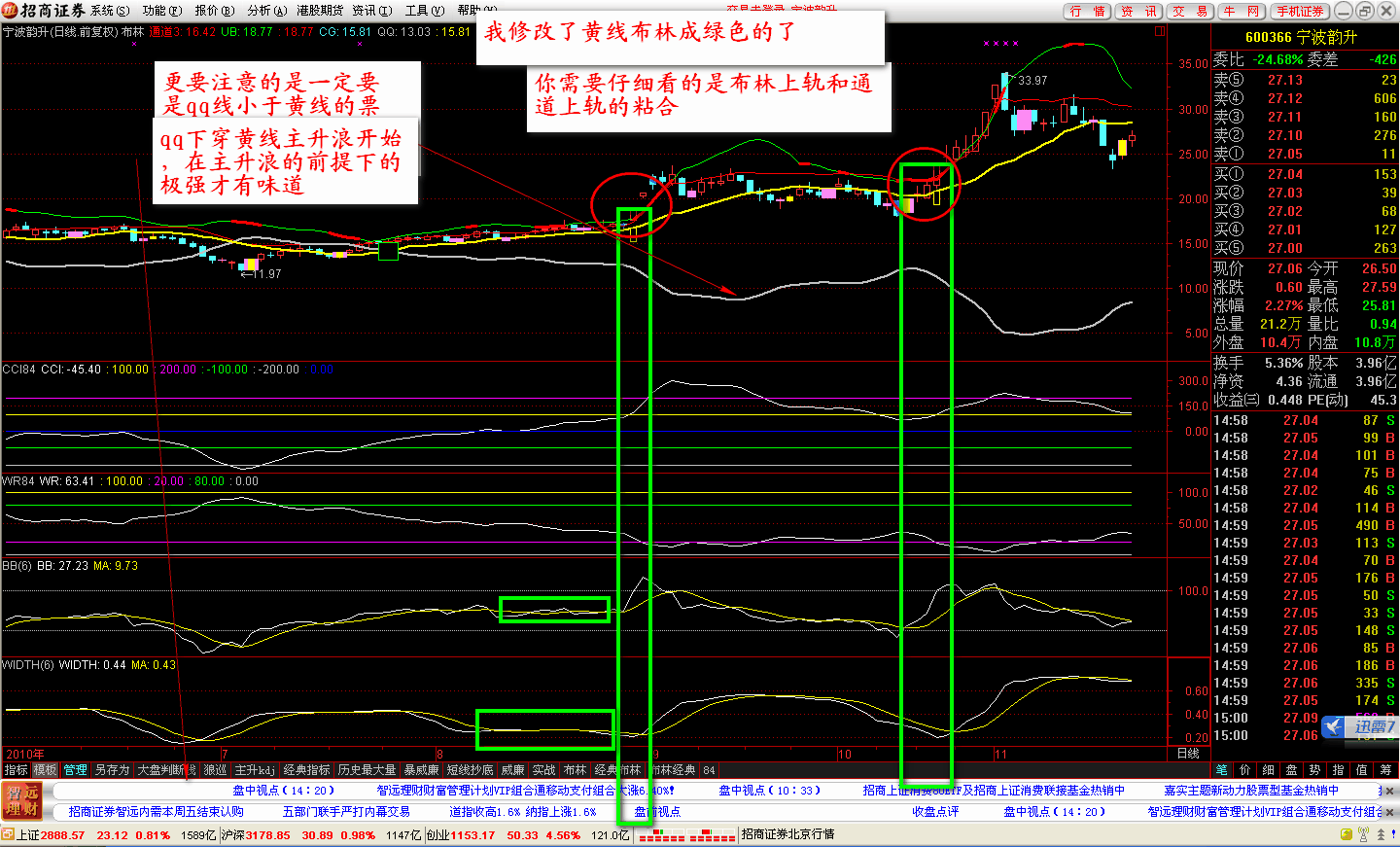Click the status bar index window icon
This screenshot has height=847, width=1400.
tap(8, 834)
